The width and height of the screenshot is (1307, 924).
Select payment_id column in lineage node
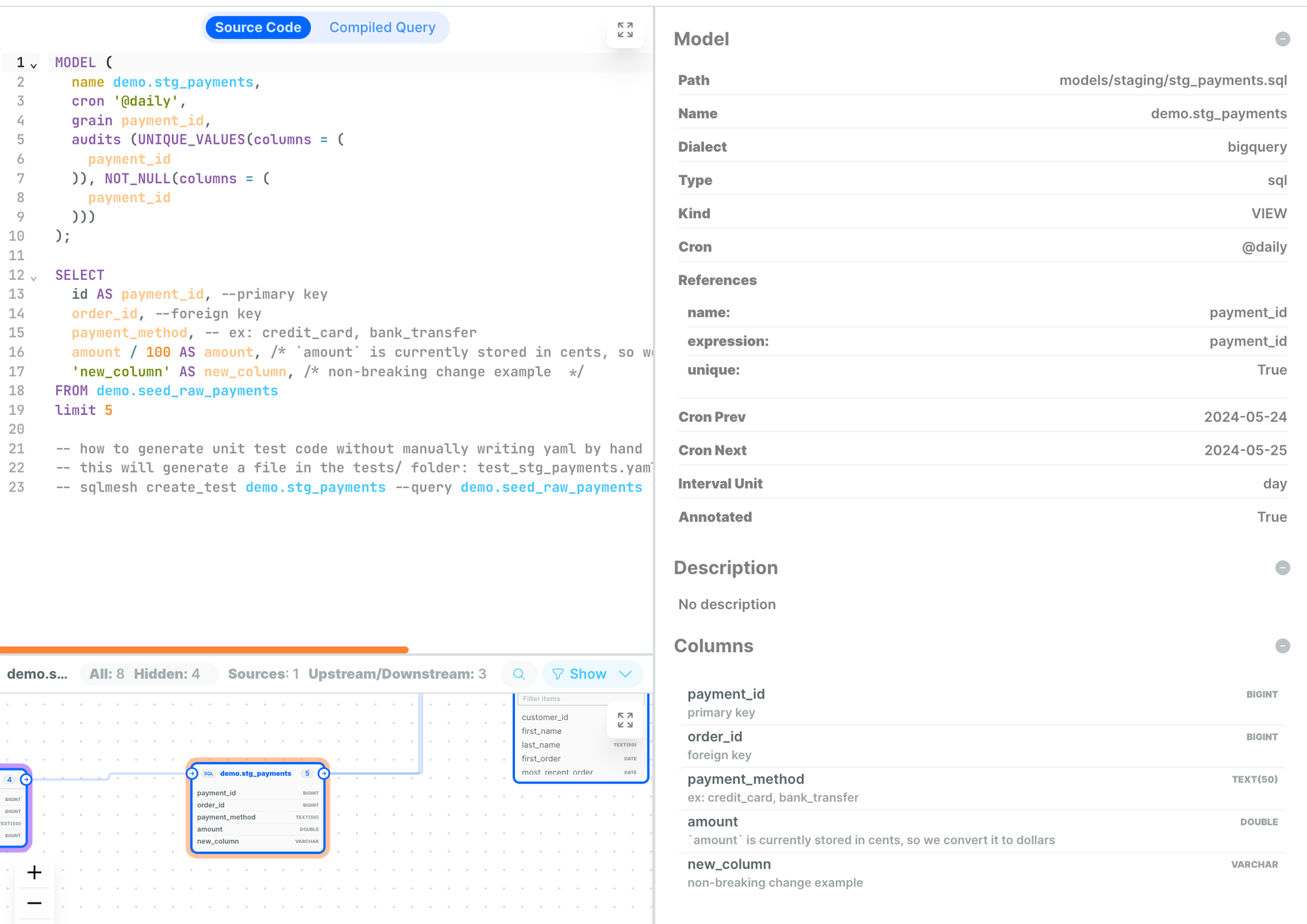pos(257,793)
